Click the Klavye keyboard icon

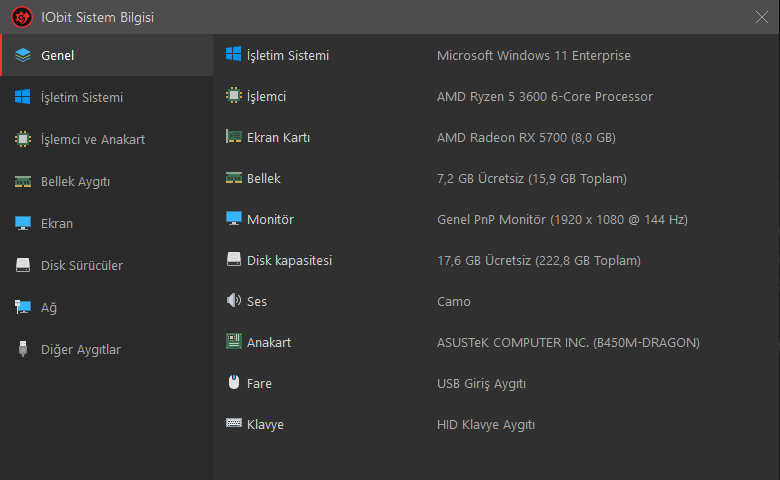coord(234,423)
